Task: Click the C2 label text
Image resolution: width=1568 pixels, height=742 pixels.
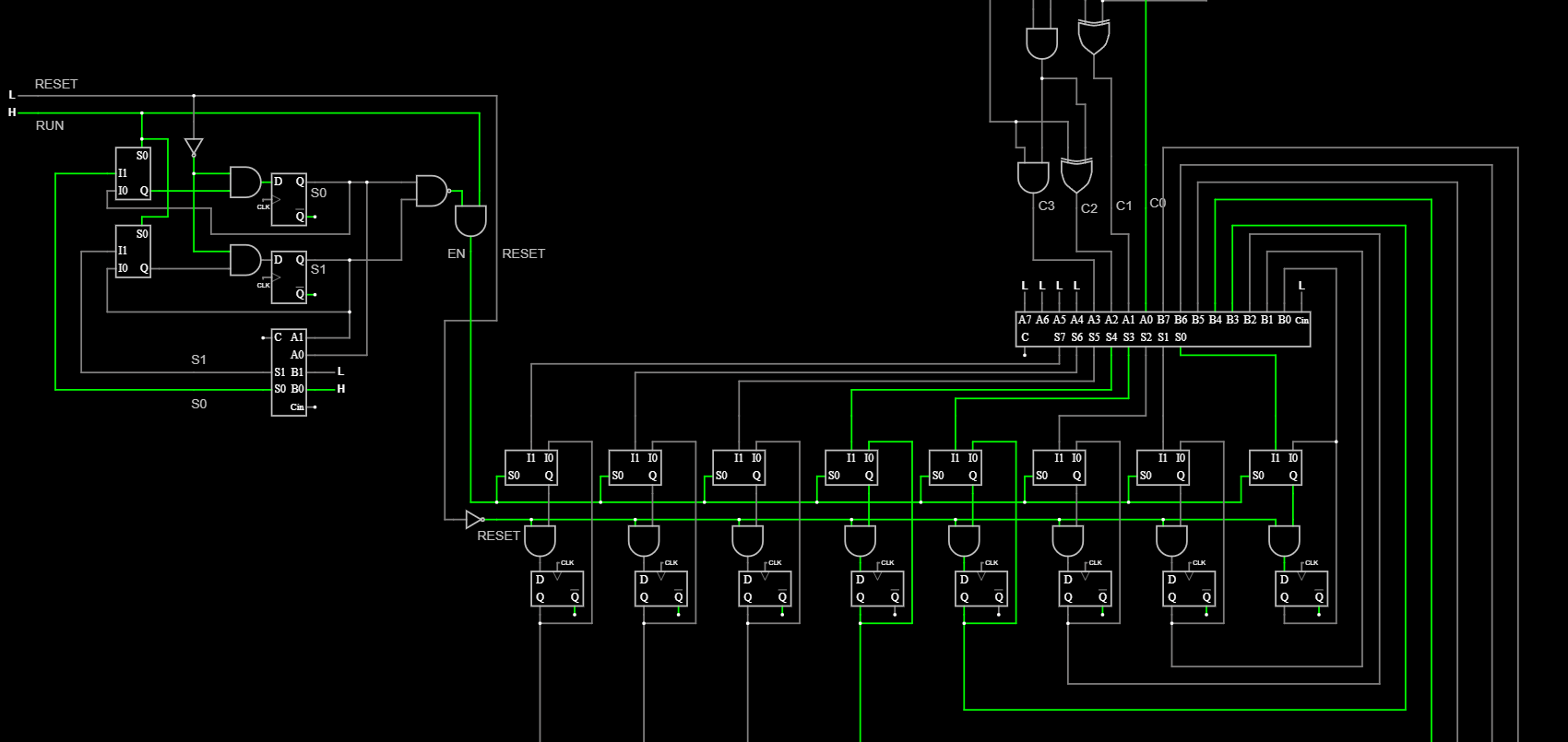Action: [1089, 208]
